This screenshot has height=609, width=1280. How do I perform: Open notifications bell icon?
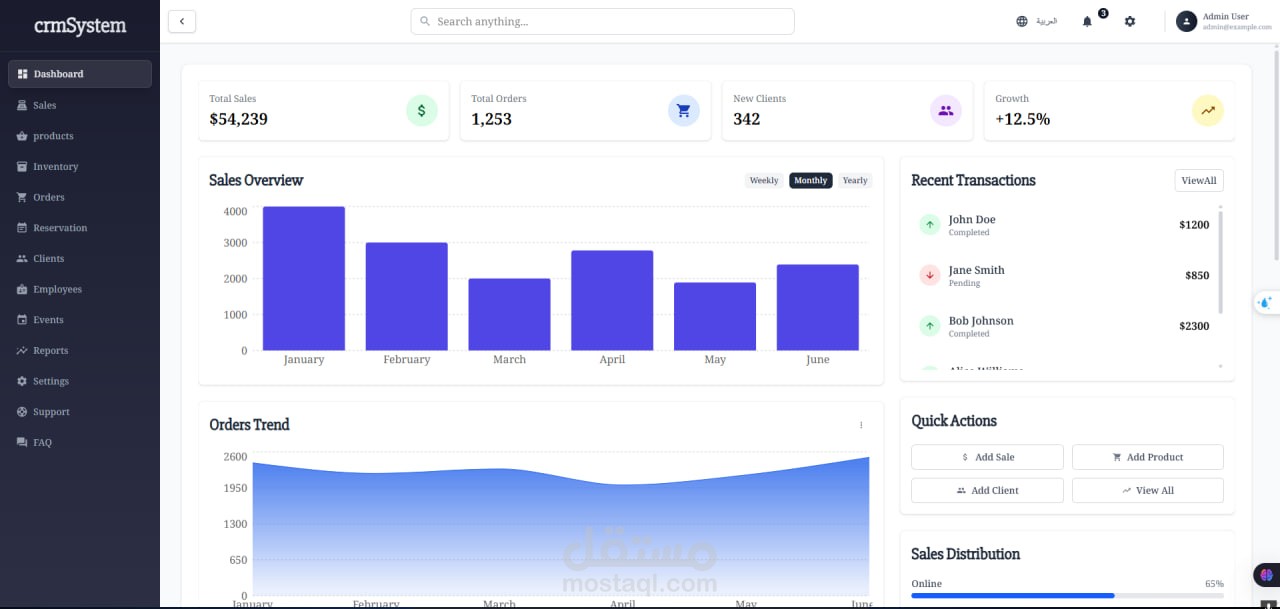pyautogui.click(x=1087, y=21)
